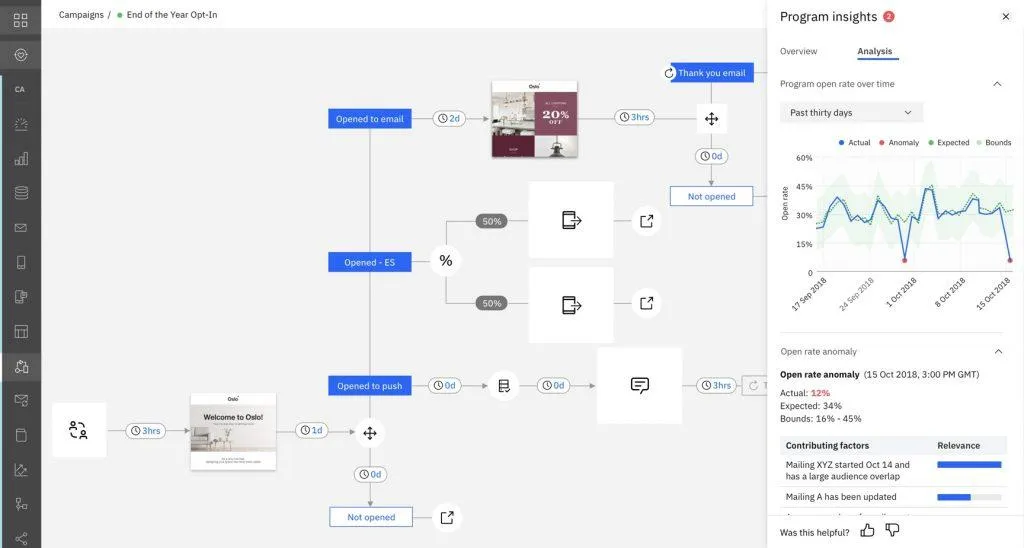
Task: Click Mailing XYZ relevance bar
Action: click(x=969, y=465)
